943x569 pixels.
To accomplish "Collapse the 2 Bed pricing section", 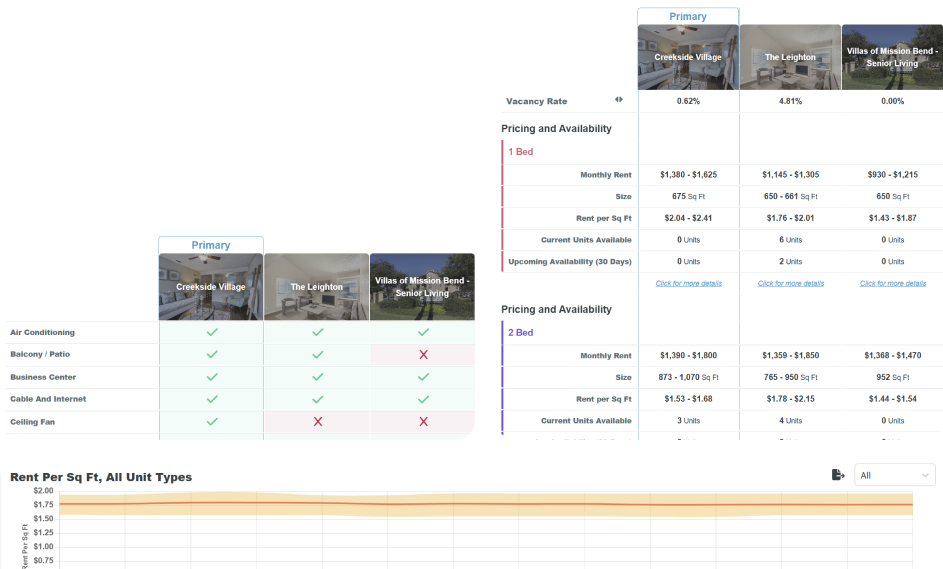I will (520, 333).
